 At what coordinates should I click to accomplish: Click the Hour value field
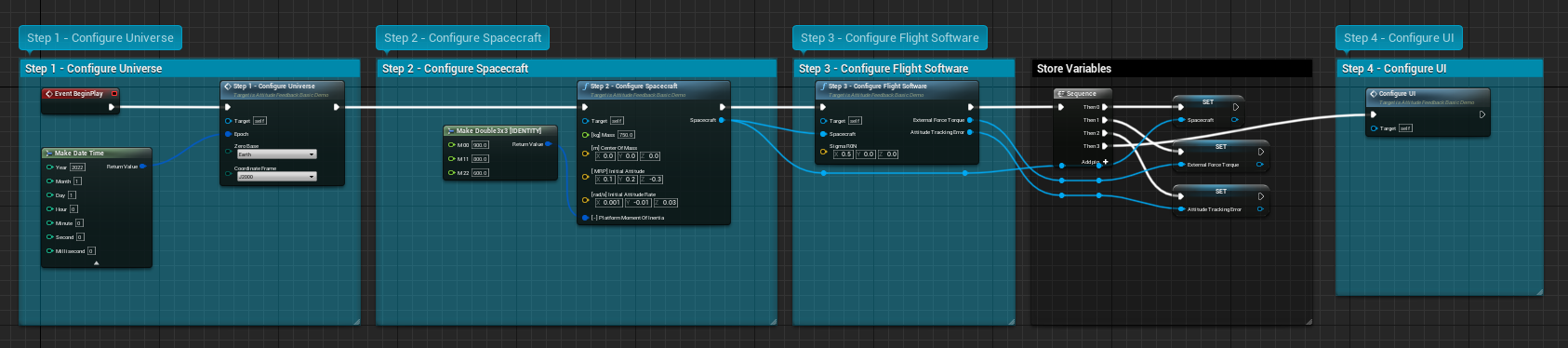[x=73, y=209]
